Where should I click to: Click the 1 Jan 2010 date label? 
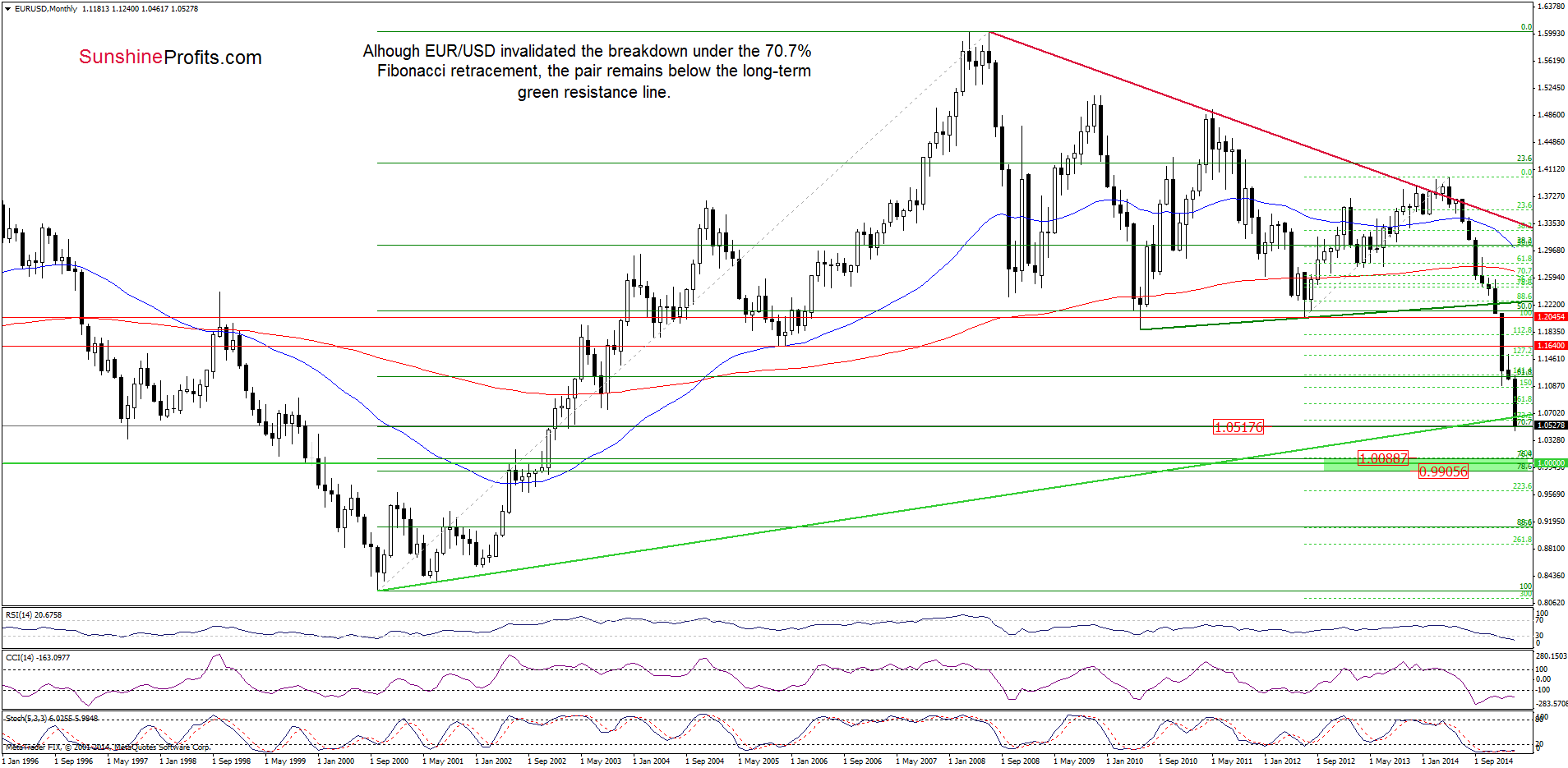click(1125, 761)
